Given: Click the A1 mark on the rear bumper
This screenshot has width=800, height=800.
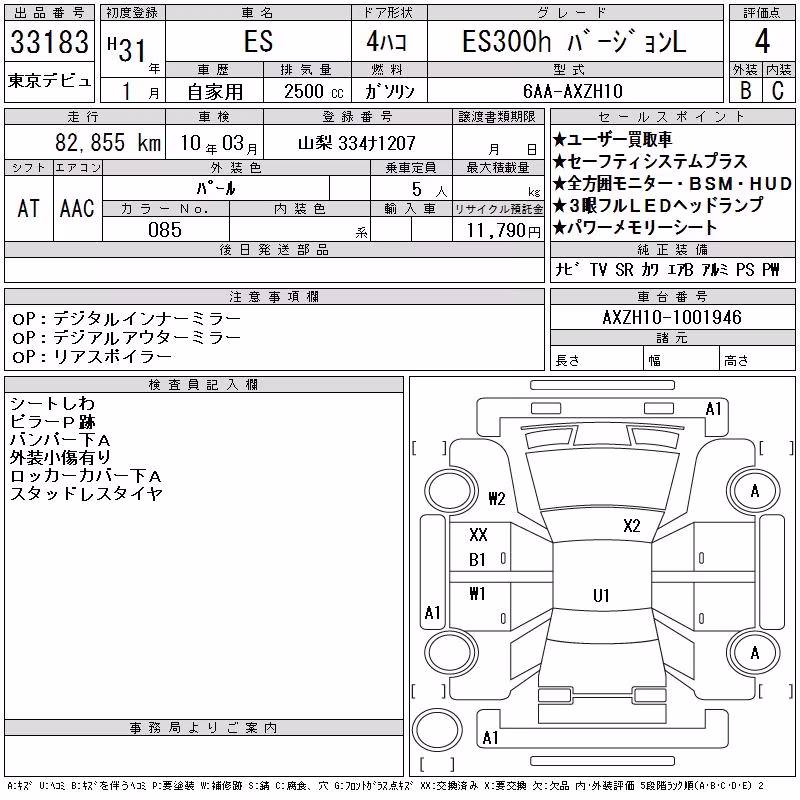Looking at the screenshot, I should [x=490, y=737].
